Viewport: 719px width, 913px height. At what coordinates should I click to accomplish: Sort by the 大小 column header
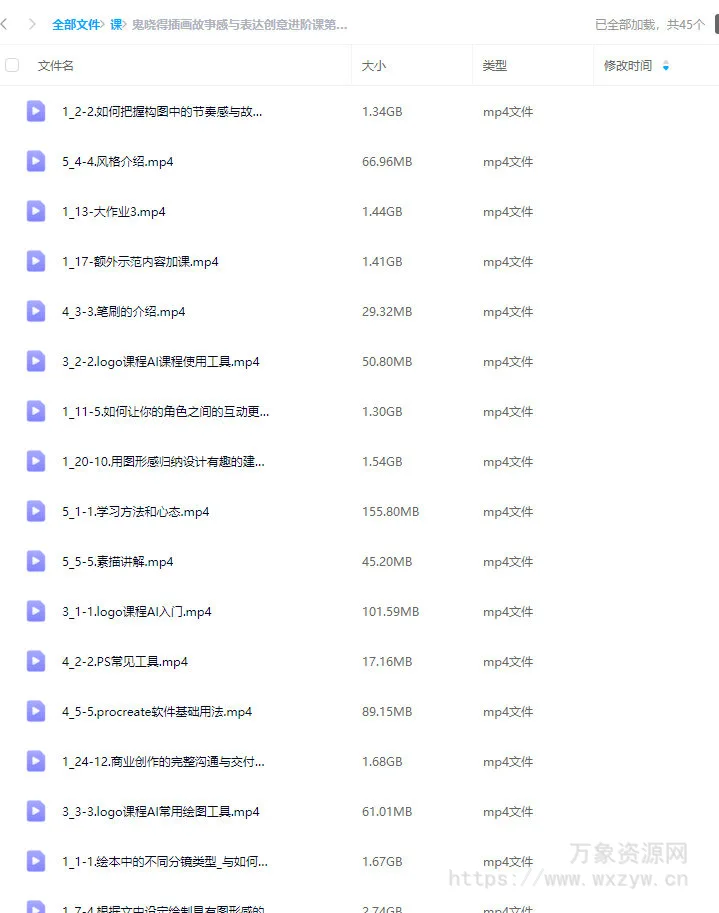click(374, 66)
